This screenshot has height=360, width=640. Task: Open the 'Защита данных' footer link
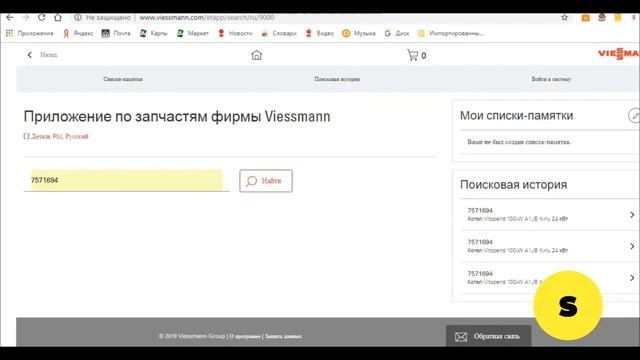tap(283, 336)
